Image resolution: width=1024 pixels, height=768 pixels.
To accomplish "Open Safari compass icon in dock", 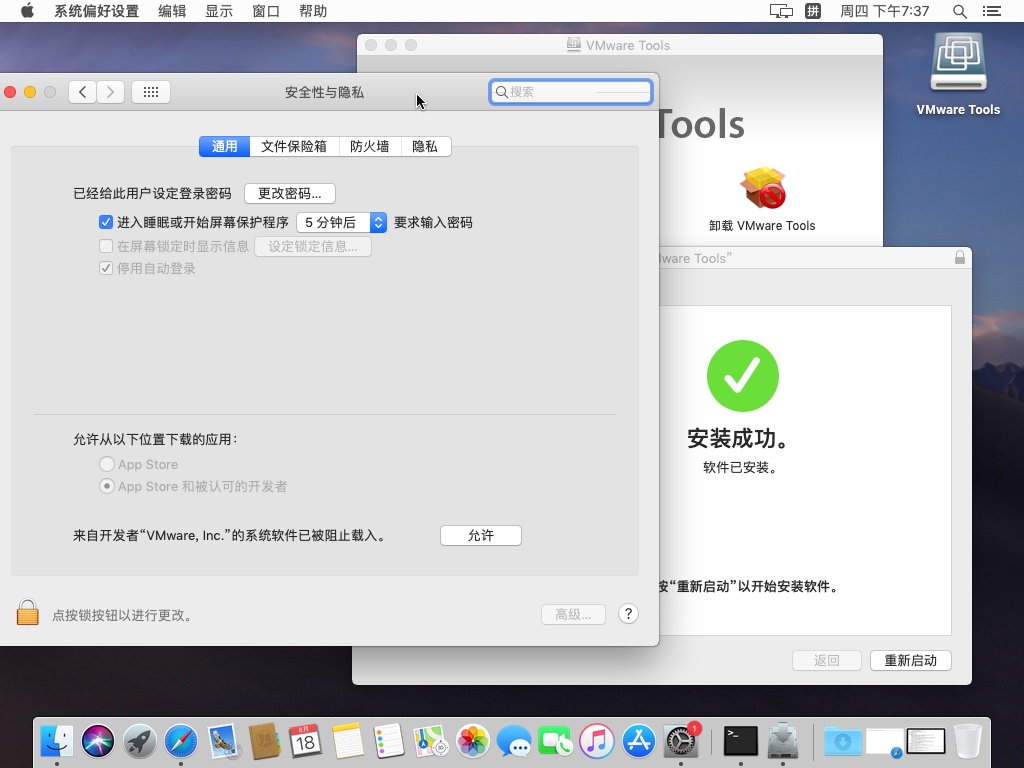I will pyautogui.click(x=181, y=741).
